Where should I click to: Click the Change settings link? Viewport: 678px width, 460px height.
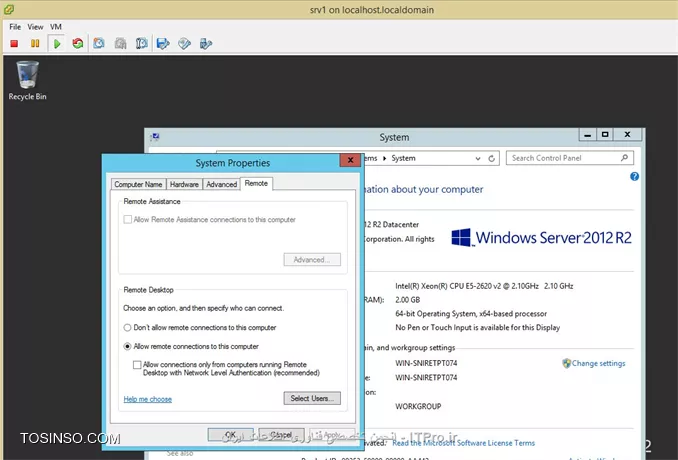tap(598, 363)
